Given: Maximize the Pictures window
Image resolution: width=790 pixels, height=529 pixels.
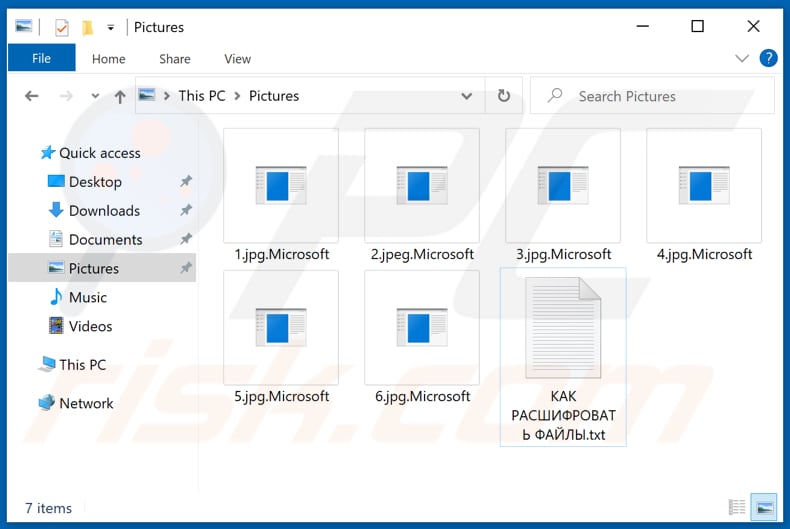Looking at the screenshot, I should (x=697, y=26).
